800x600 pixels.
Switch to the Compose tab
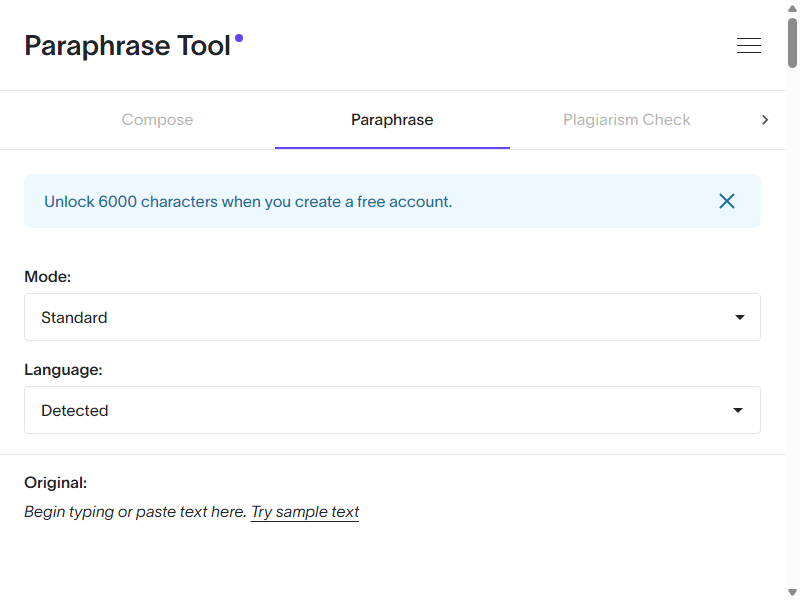[157, 120]
